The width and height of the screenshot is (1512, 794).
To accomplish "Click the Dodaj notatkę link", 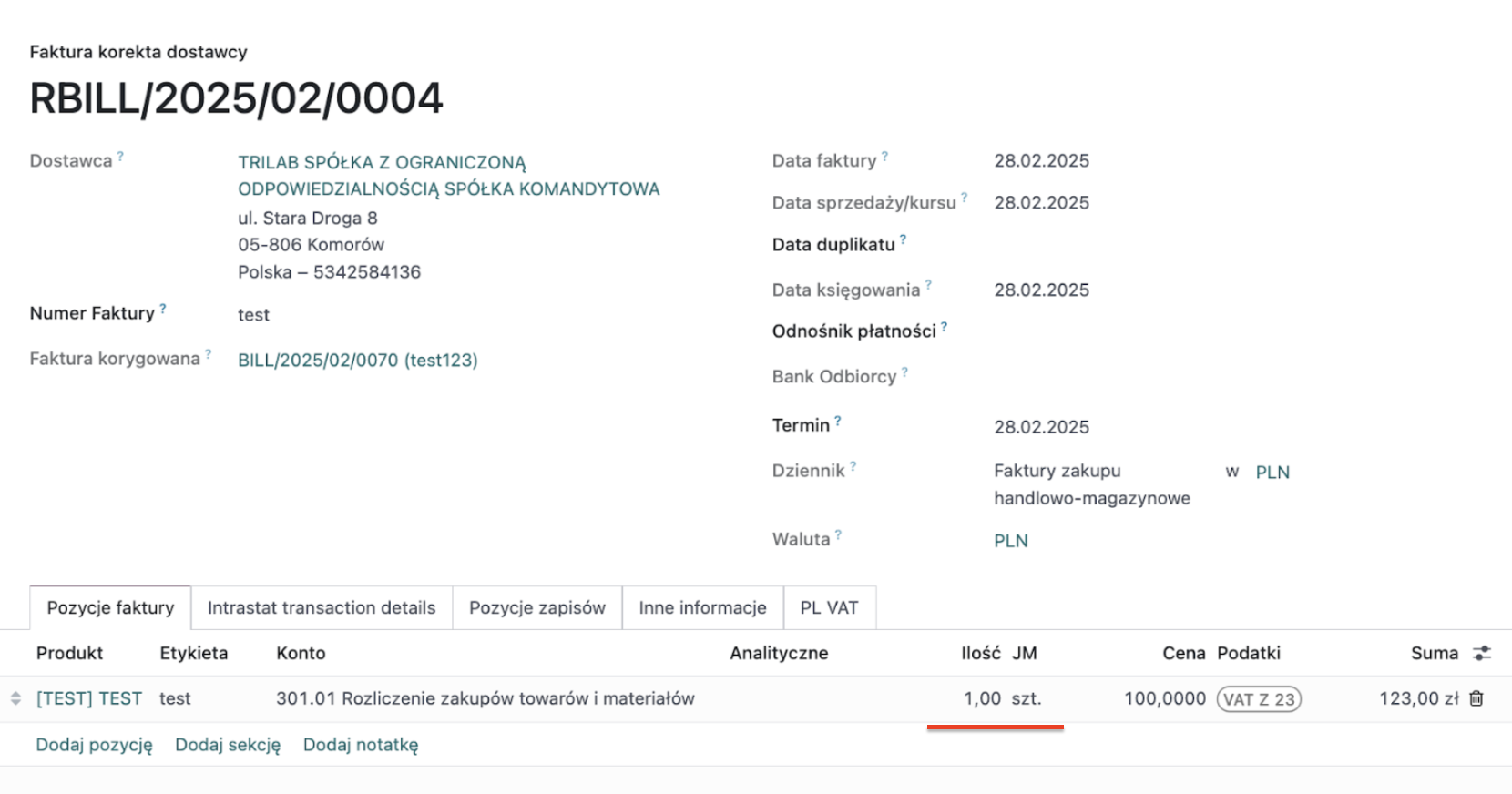I will [x=361, y=745].
